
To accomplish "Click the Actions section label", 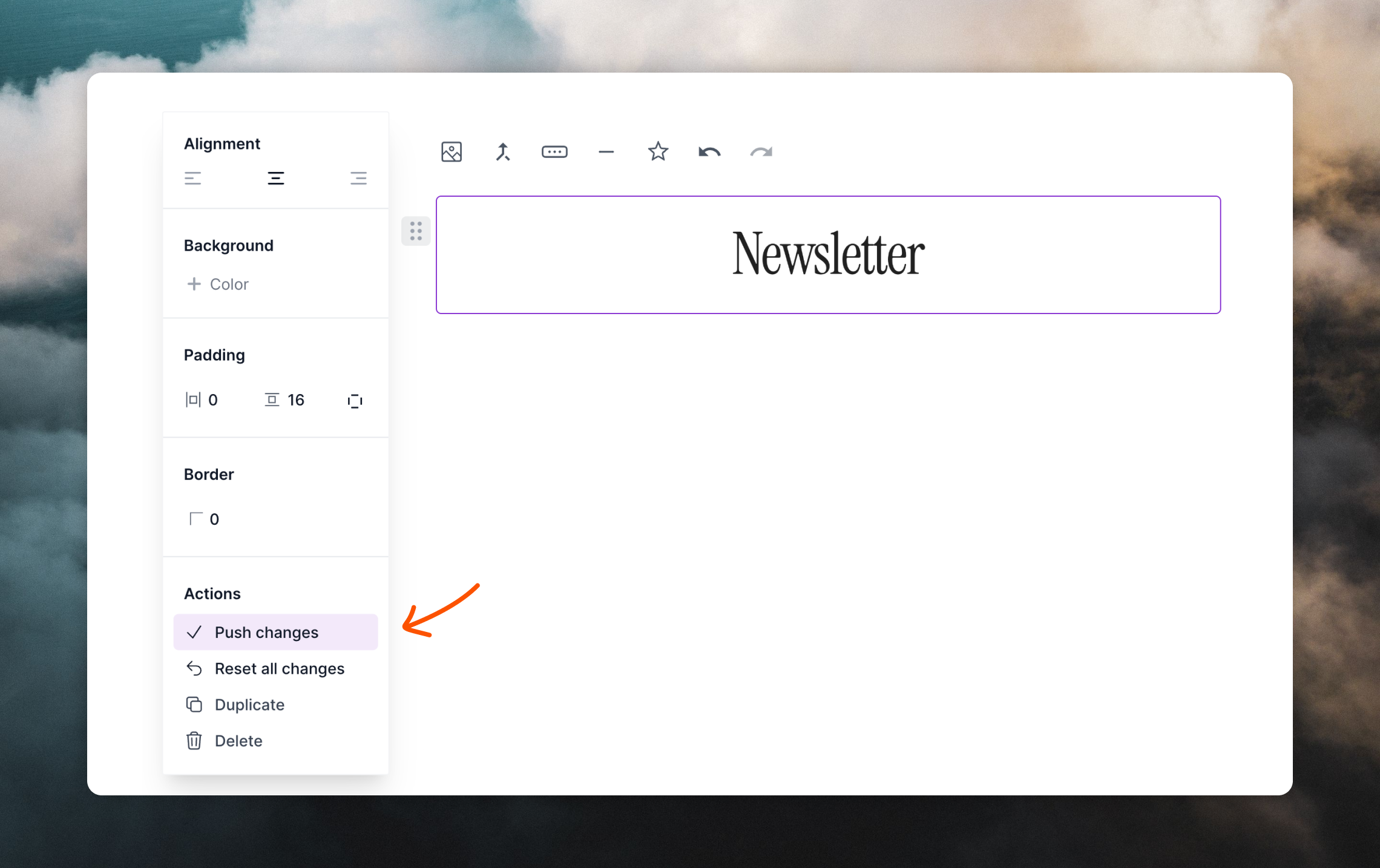I will pos(212,594).
